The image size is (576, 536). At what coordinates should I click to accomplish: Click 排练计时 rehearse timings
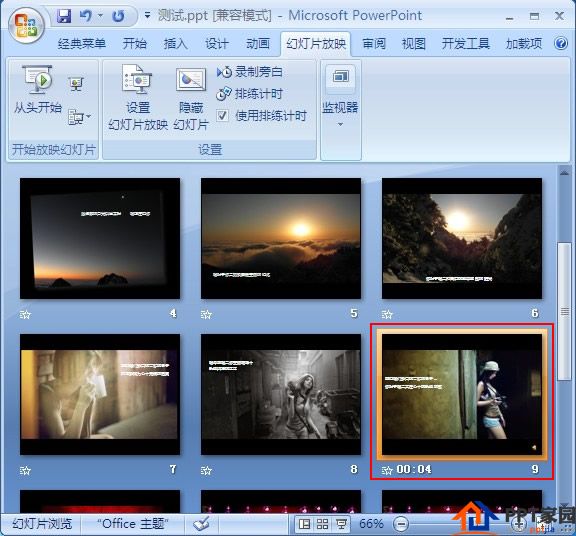click(x=250, y=94)
